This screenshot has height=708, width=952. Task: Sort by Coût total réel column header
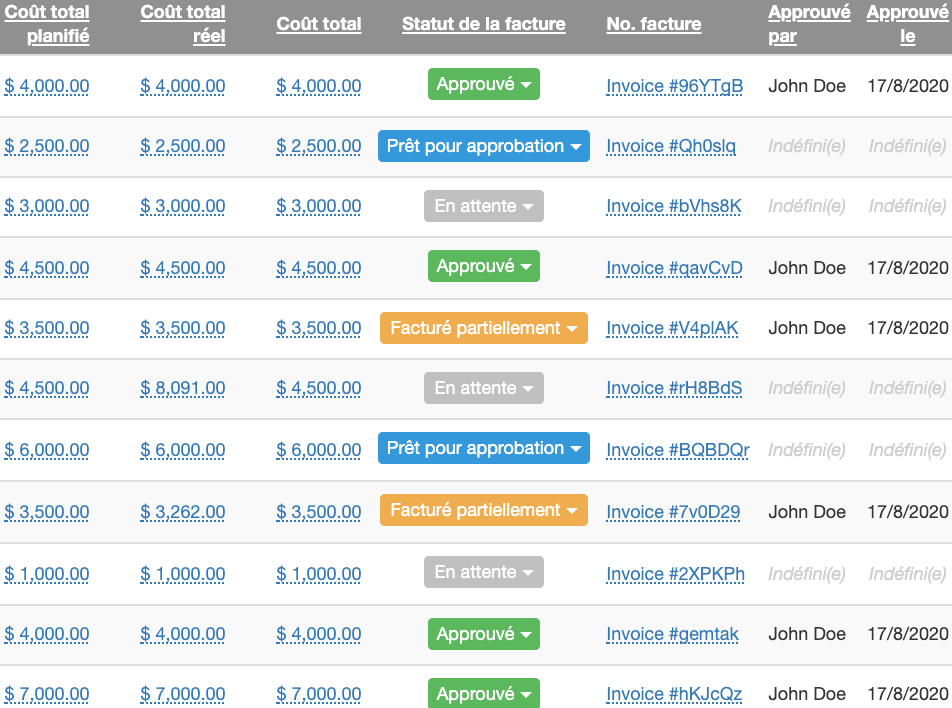(x=183, y=25)
